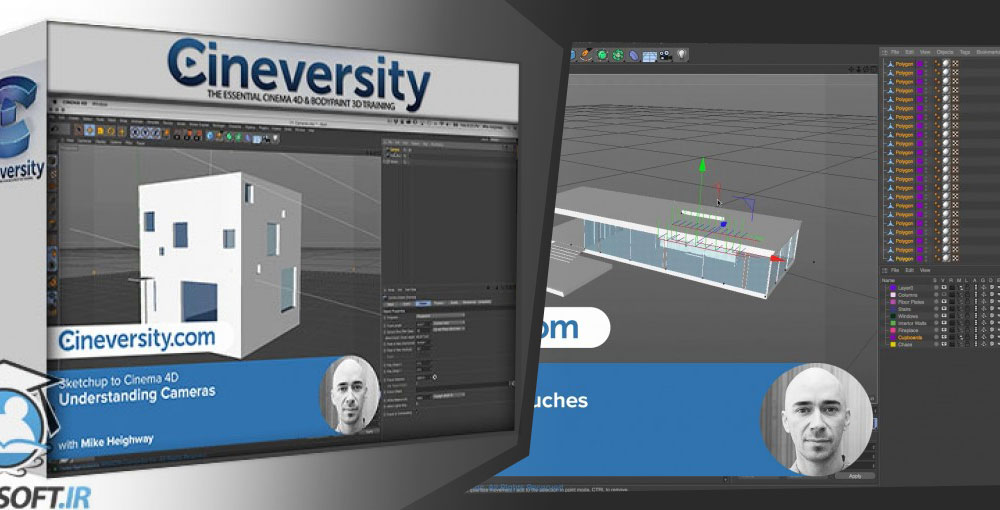Open View menu in the Layer manager
The width and height of the screenshot is (1000, 510).
pyautogui.click(x=925, y=270)
